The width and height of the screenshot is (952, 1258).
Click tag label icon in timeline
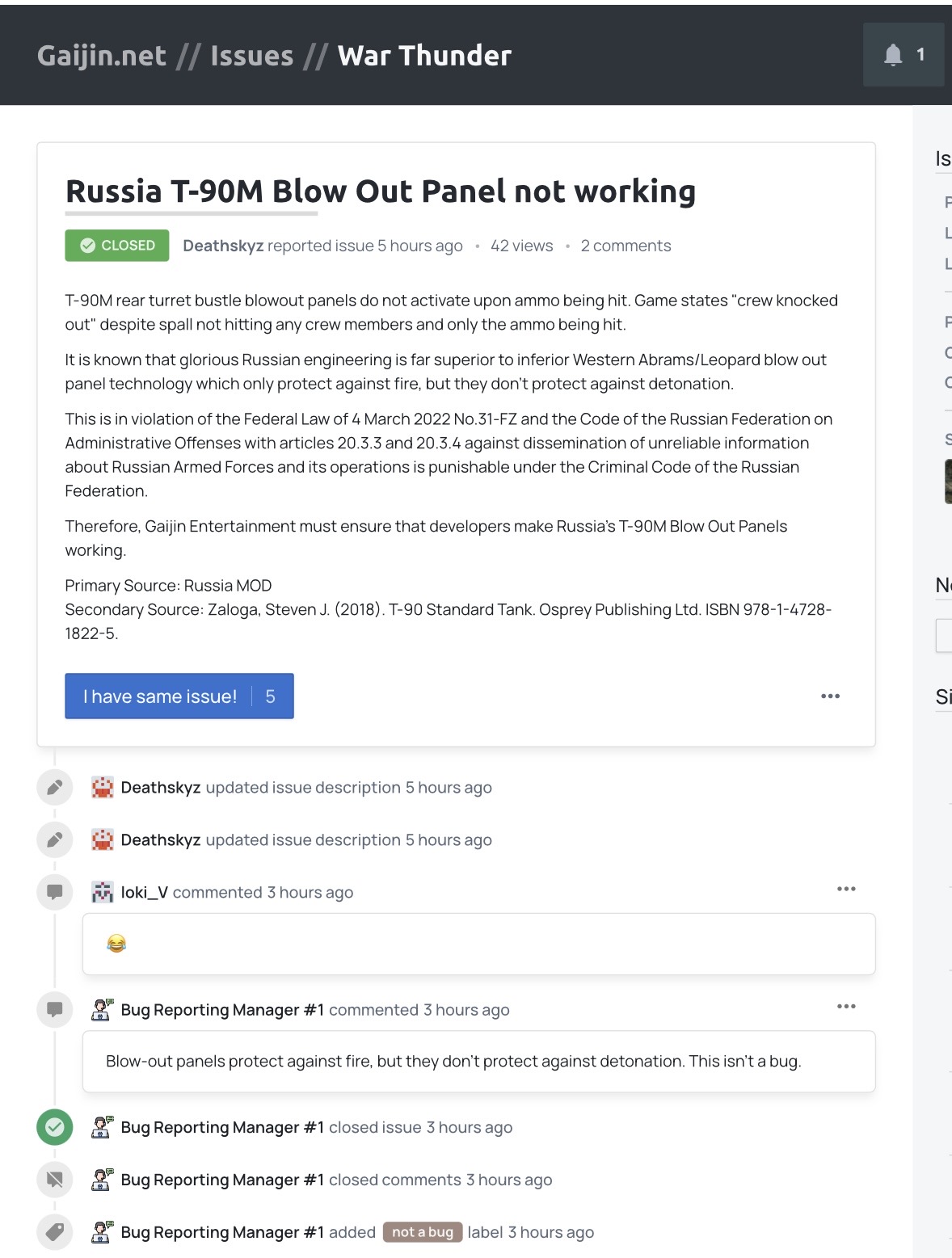click(55, 1232)
